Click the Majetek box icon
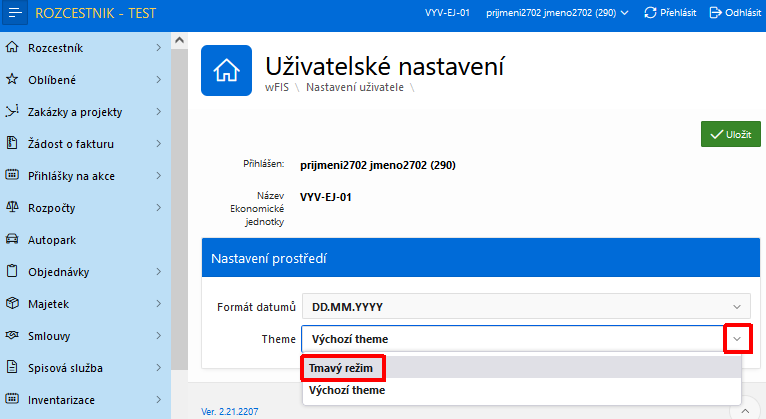Image resolution: width=766 pixels, height=419 pixels. (x=12, y=303)
